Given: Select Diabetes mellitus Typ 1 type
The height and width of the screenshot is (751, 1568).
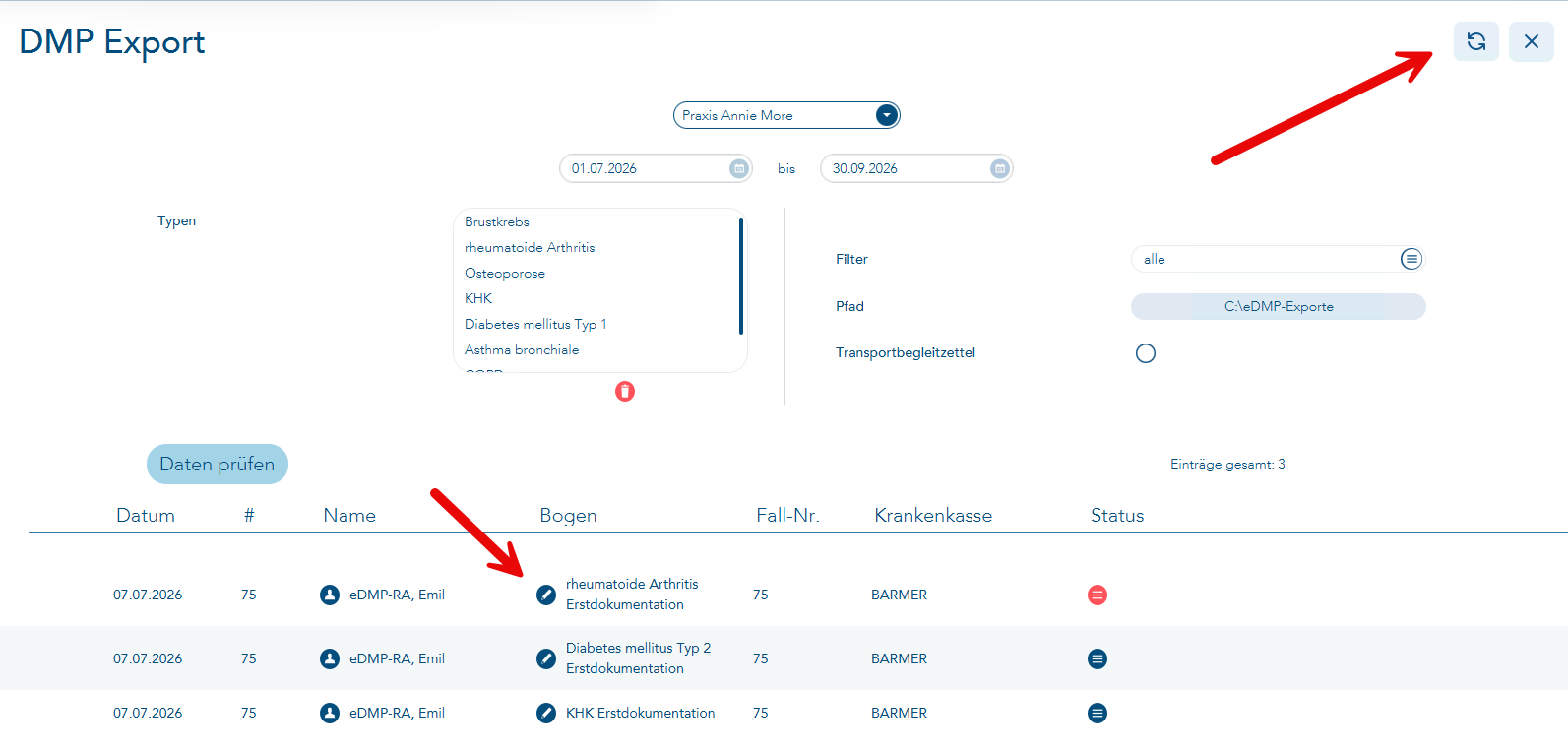Looking at the screenshot, I should [535, 324].
